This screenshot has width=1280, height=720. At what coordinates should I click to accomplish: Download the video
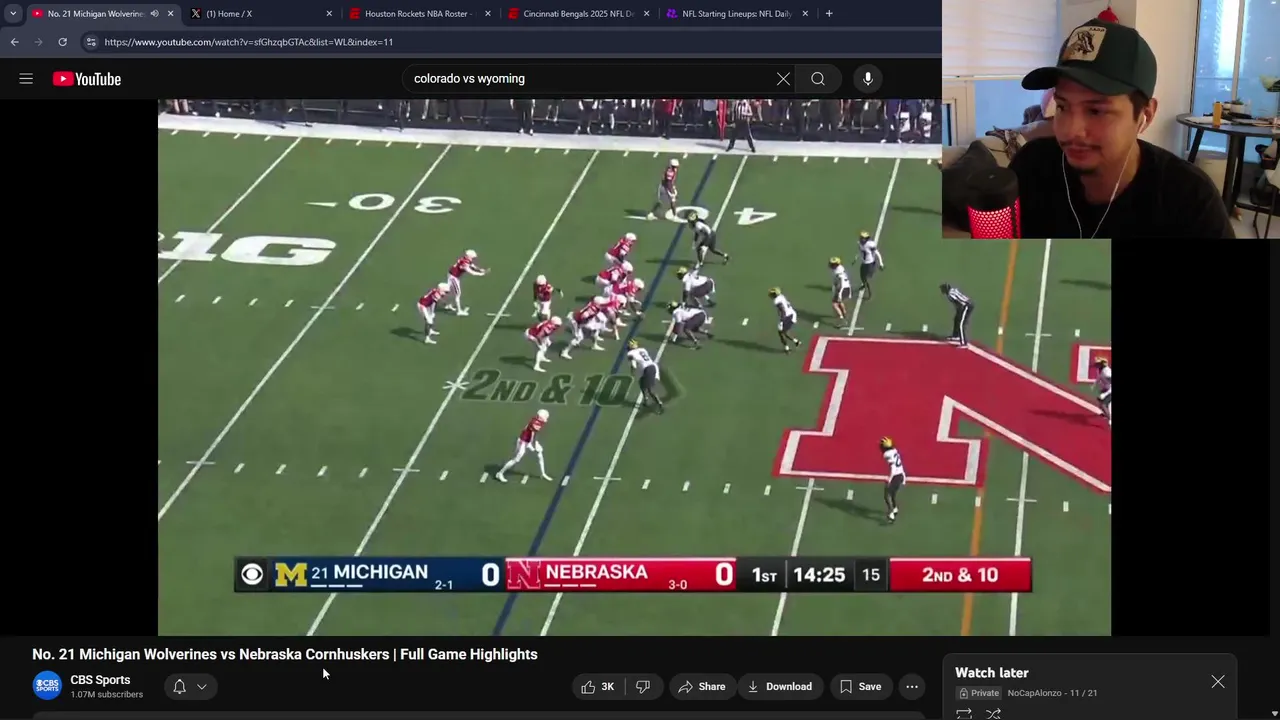pyautogui.click(x=780, y=686)
